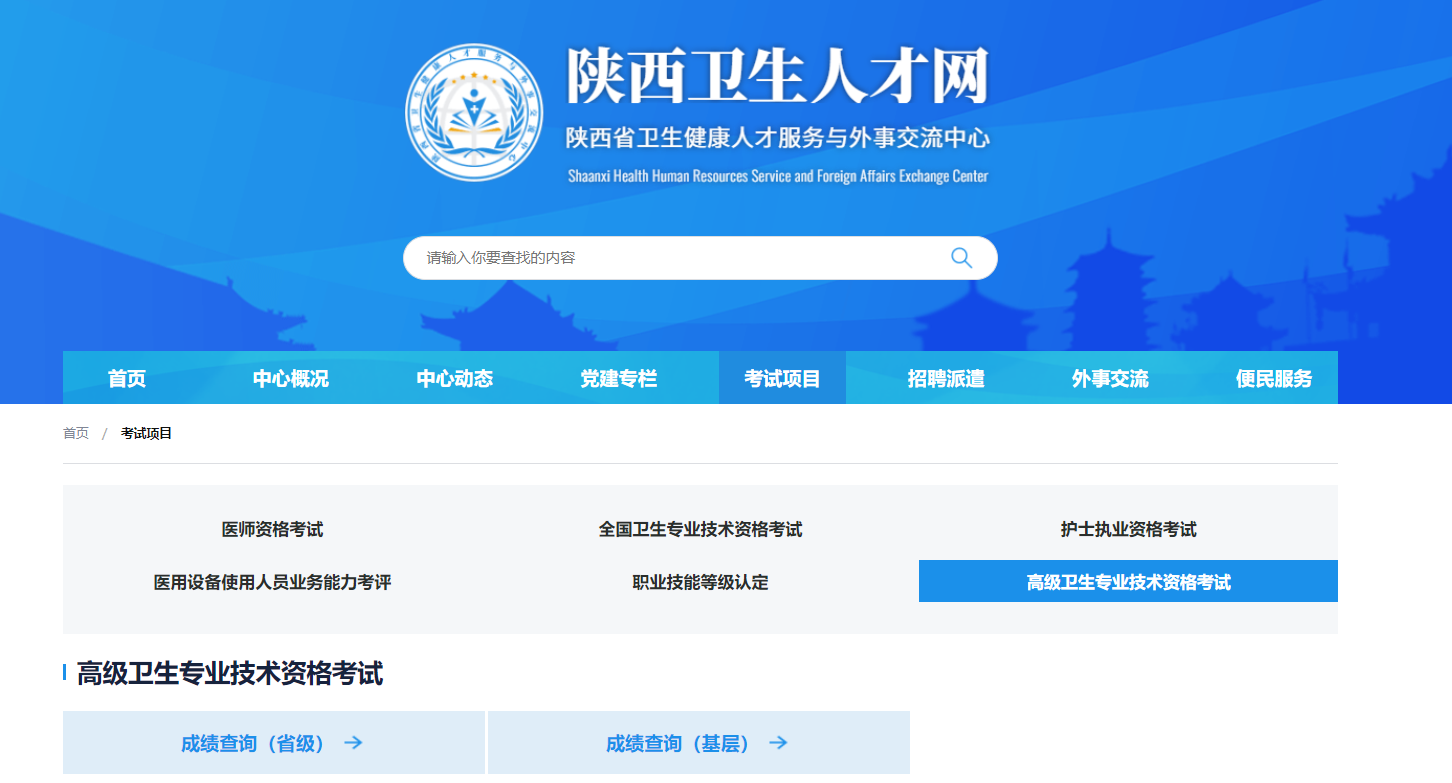The height and width of the screenshot is (783, 1452).
Task: Switch to 医师资格考试 tab
Action: pyautogui.click(x=272, y=530)
